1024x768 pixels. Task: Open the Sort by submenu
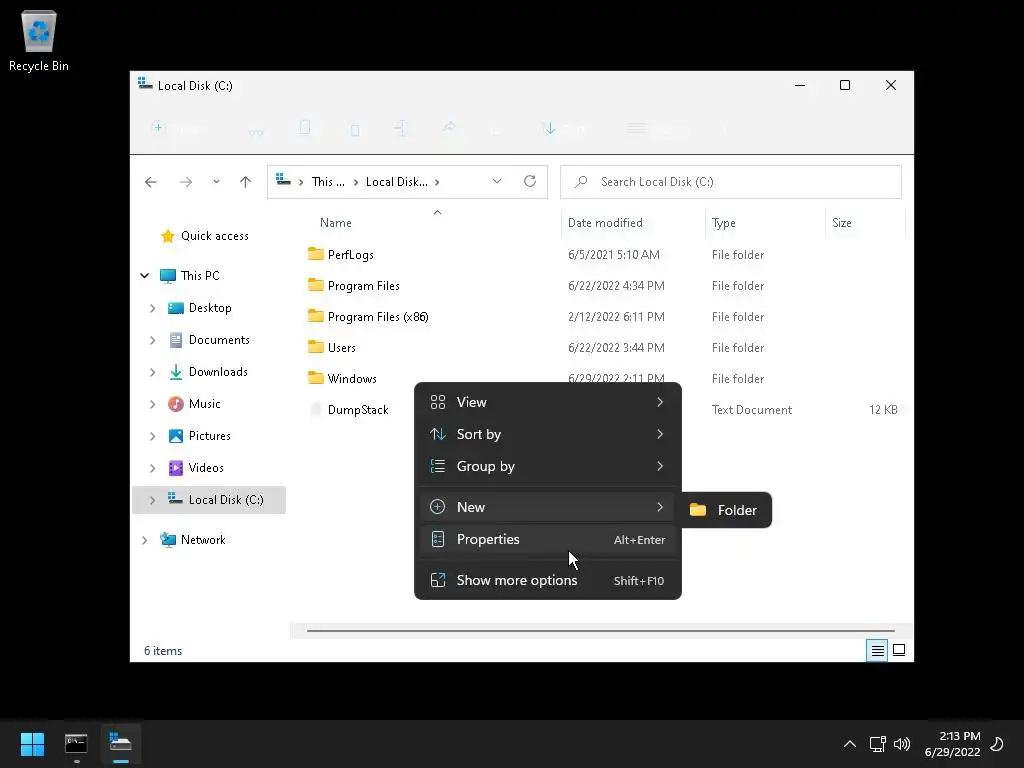(548, 434)
